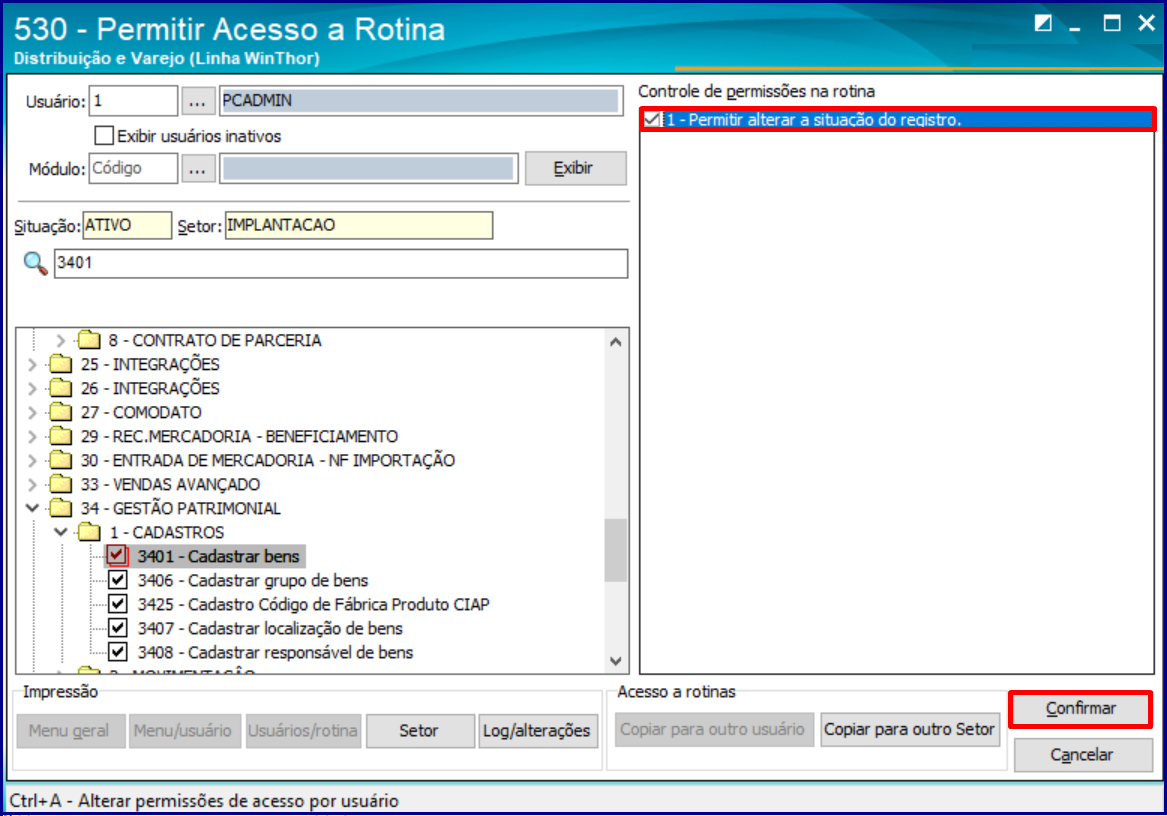The height and width of the screenshot is (816, 1167).
Task: Click the tree scrollbar up arrow
Action: pyautogui.click(x=616, y=342)
